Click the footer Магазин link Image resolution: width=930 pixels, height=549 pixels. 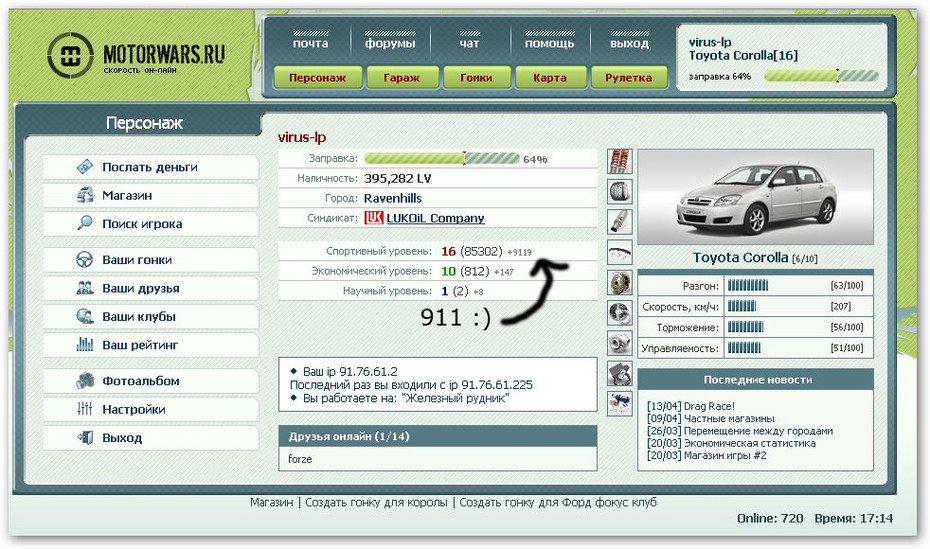(x=272, y=502)
